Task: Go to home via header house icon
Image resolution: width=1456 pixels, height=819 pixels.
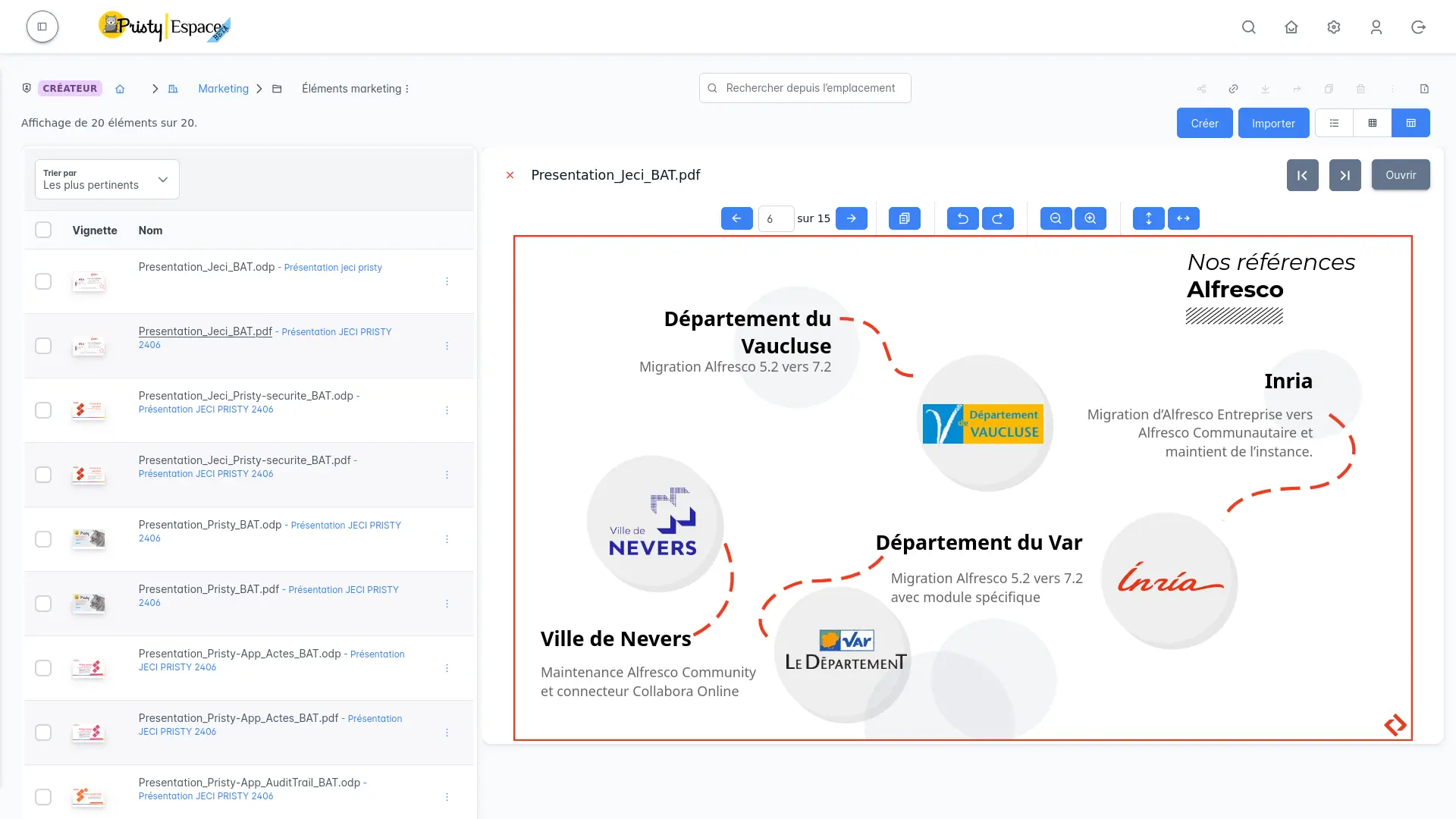Action: 1291,27
